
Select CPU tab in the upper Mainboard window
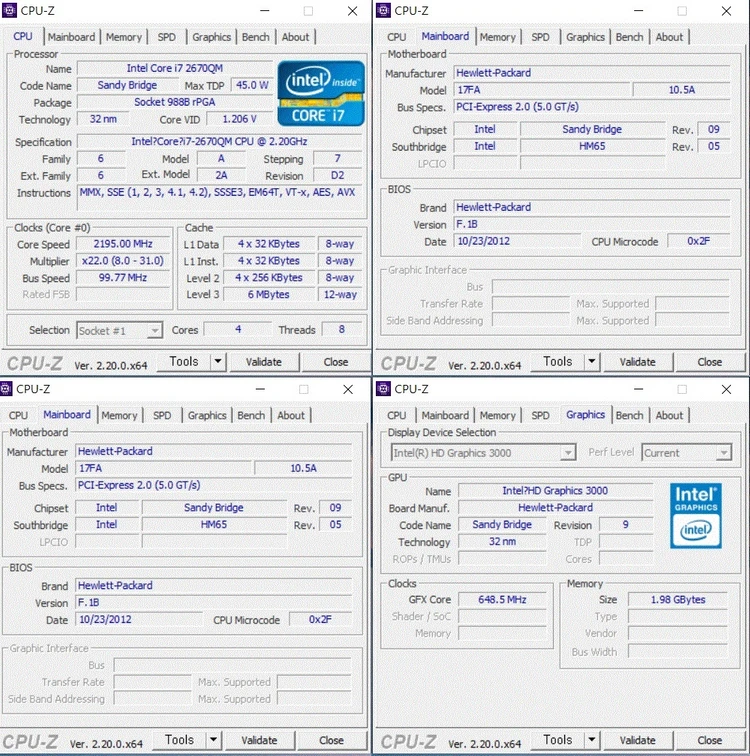(x=397, y=37)
